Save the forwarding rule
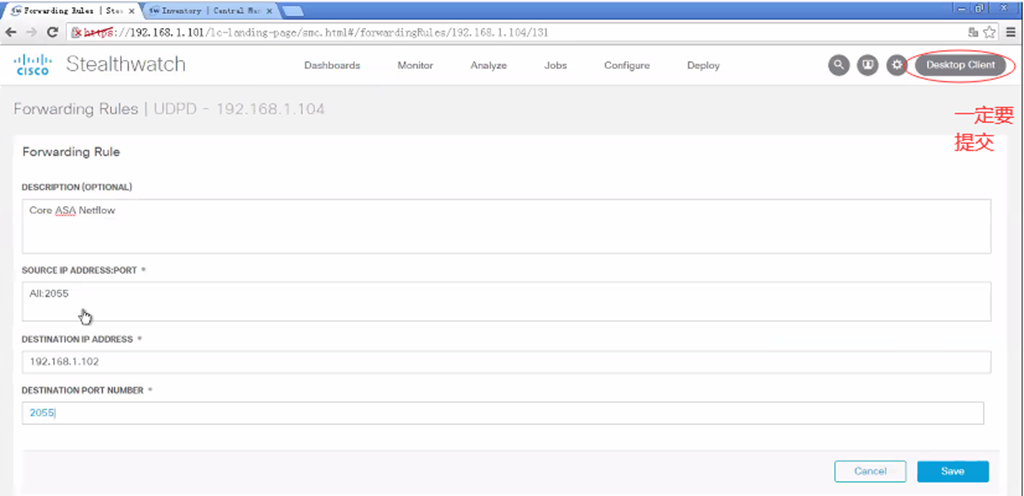This screenshot has height=496, width=1024. 953,471
